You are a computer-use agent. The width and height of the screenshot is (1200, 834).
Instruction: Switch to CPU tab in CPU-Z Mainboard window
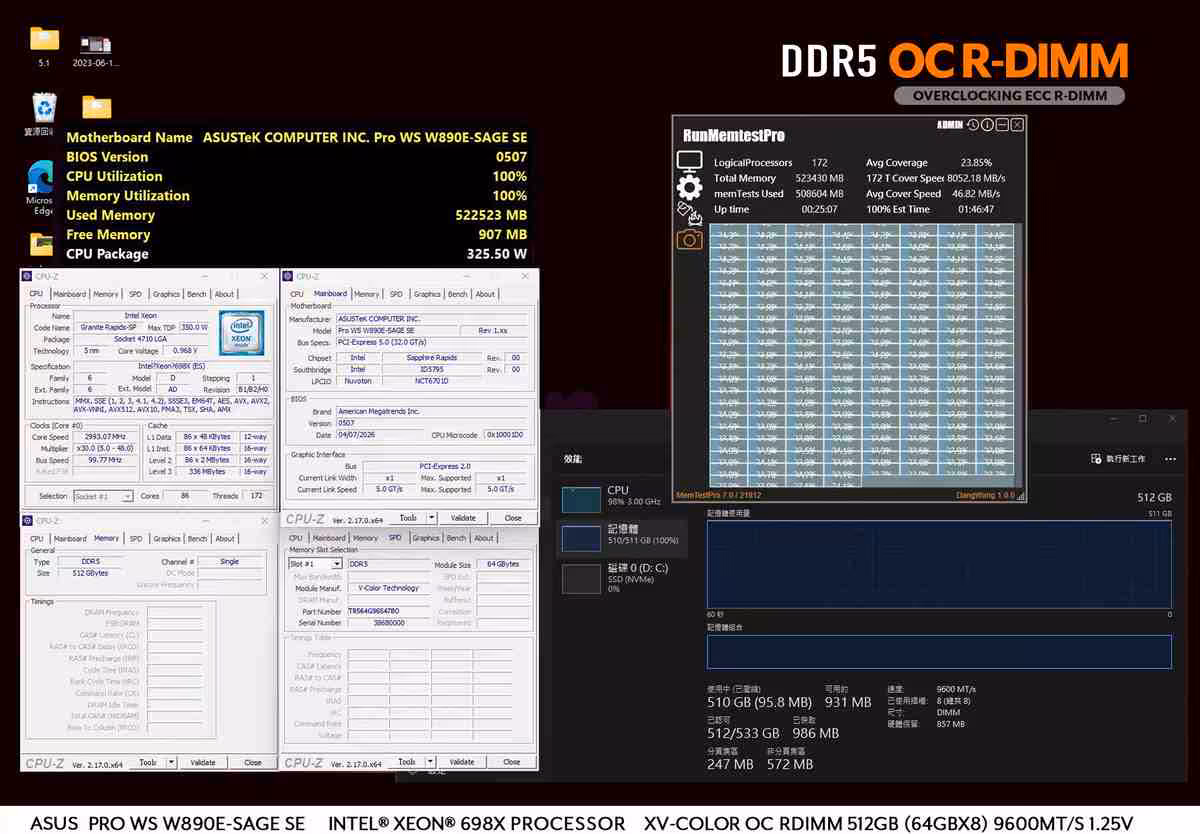296,294
